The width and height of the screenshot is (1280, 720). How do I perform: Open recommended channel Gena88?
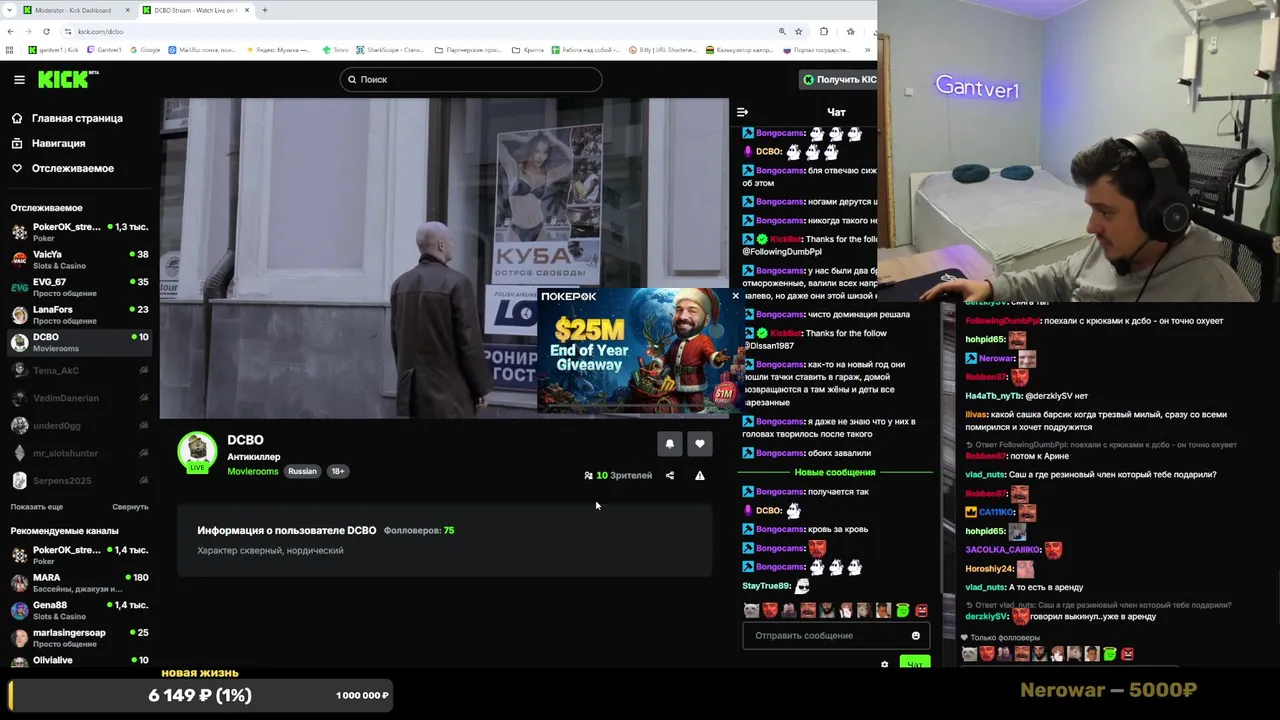coord(79,610)
